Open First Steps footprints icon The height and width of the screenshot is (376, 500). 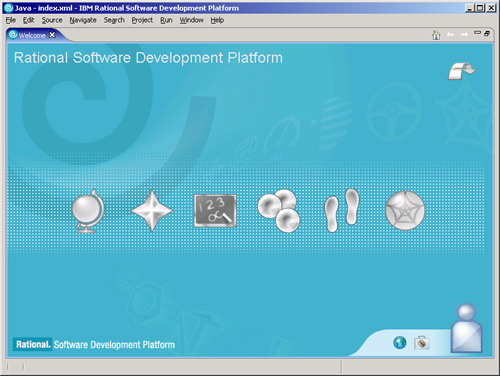342,210
